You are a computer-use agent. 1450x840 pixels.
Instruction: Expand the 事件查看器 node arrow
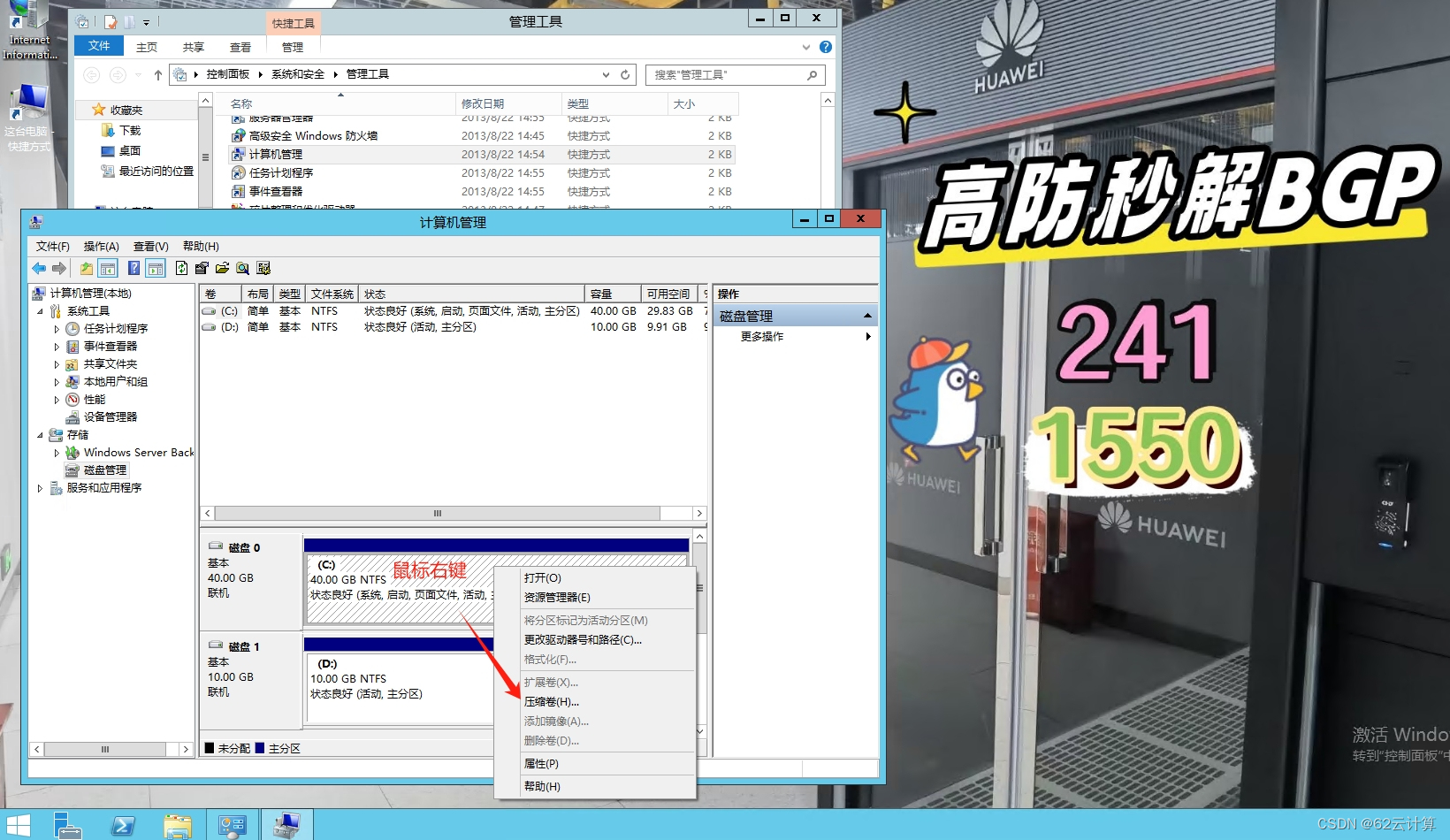57,347
